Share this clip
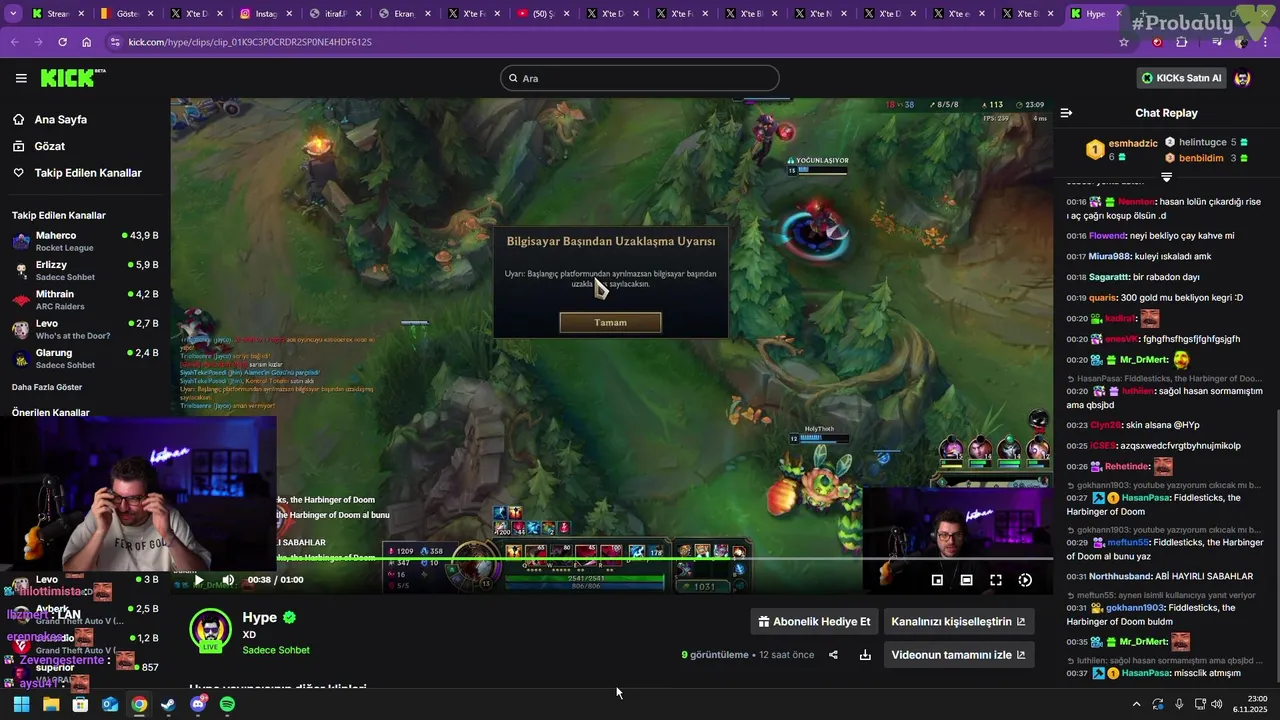The image size is (1280, 720). click(833, 655)
